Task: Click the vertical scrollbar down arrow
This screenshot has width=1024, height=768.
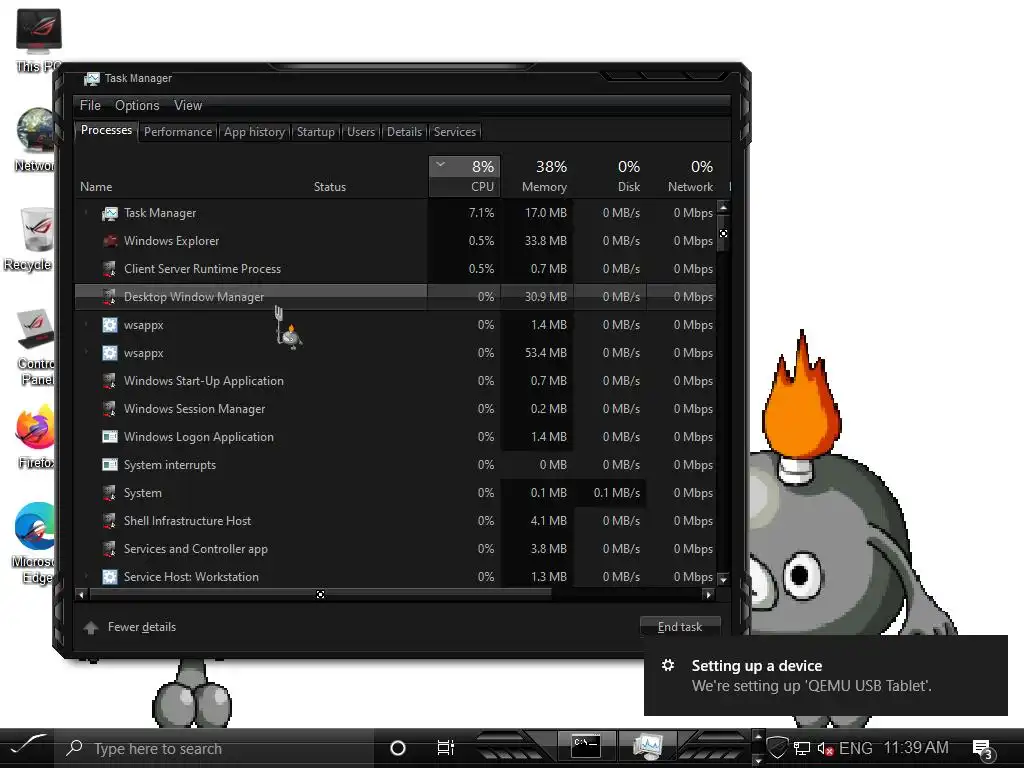Action: click(x=723, y=579)
